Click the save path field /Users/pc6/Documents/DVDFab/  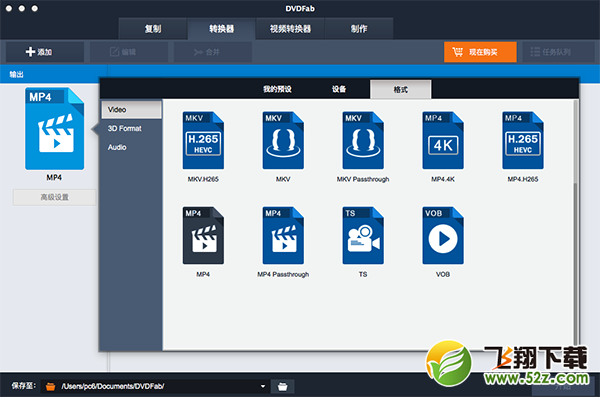155,386
